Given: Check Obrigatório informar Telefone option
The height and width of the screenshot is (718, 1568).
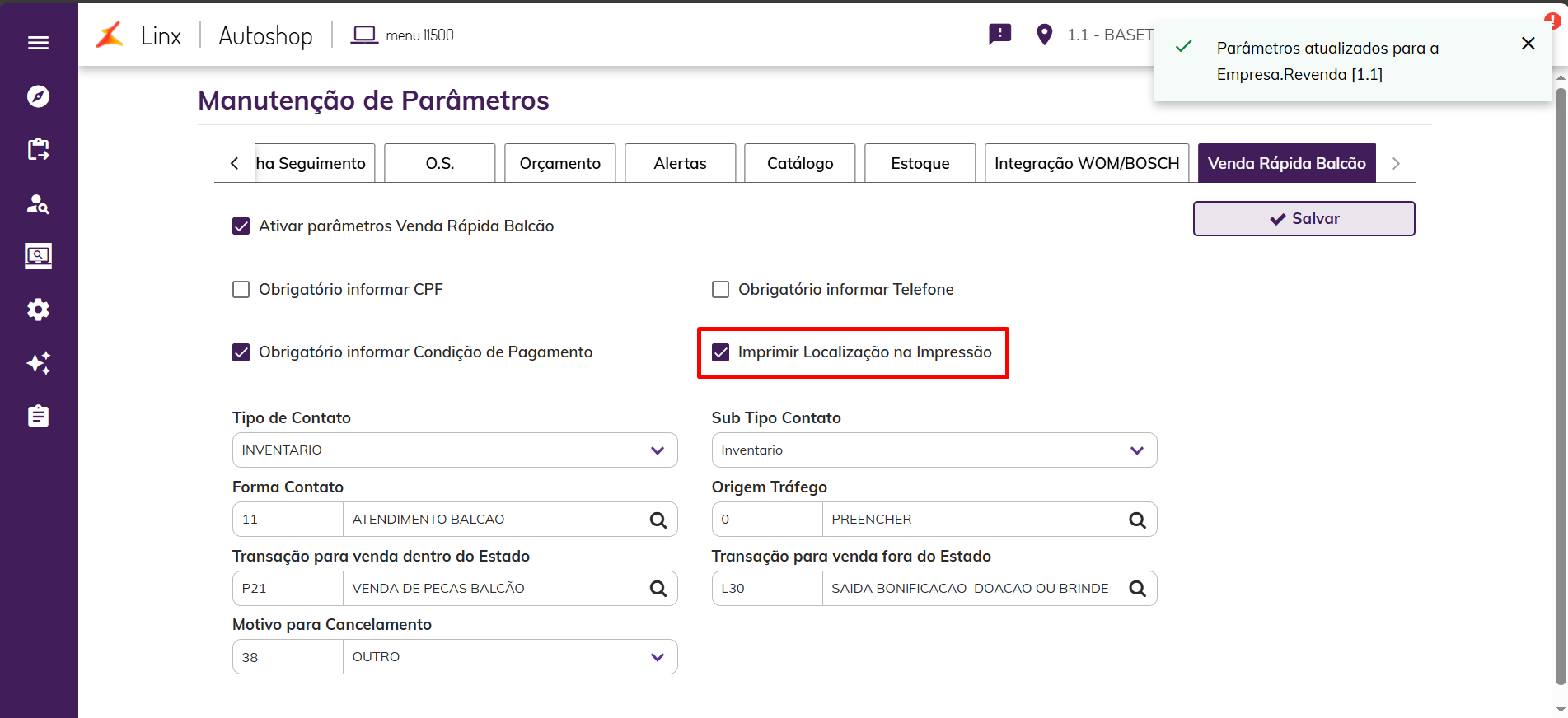Looking at the screenshot, I should pos(721,290).
